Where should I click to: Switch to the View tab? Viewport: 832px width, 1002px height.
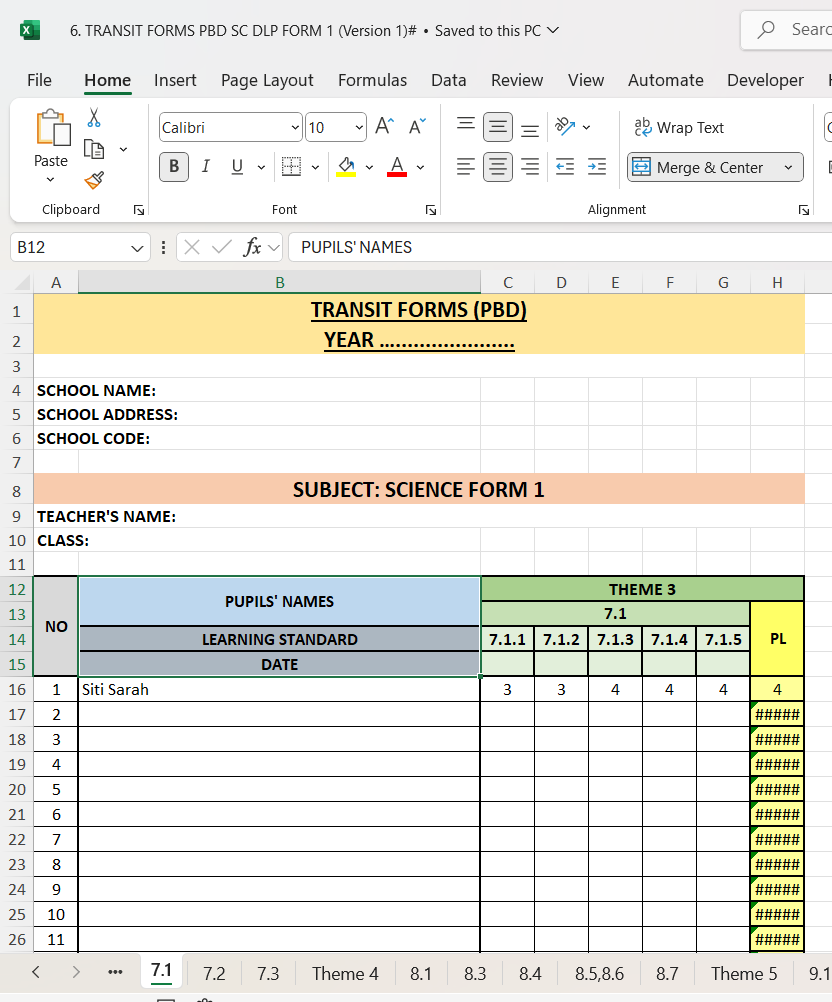(x=586, y=81)
